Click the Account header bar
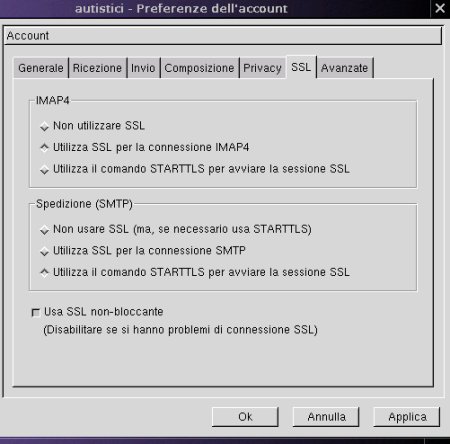This screenshot has width=450, height=444. click(x=223, y=36)
